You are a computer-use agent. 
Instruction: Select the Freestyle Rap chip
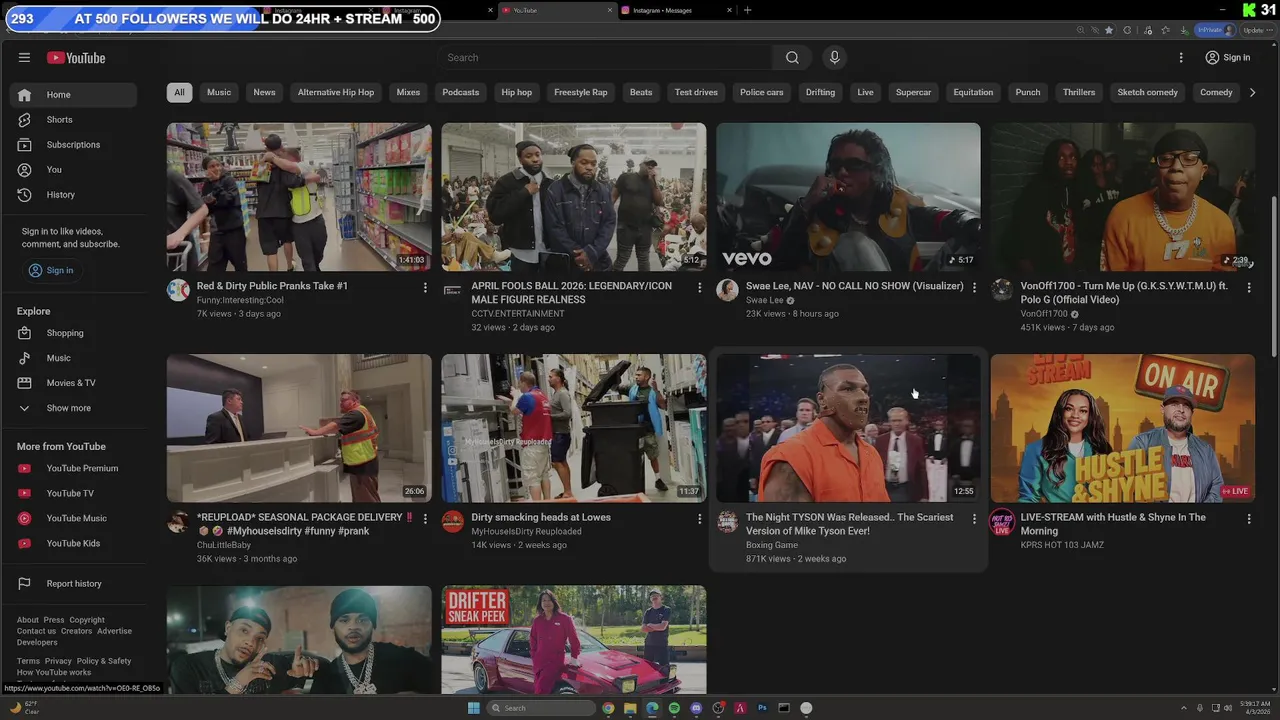[581, 92]
